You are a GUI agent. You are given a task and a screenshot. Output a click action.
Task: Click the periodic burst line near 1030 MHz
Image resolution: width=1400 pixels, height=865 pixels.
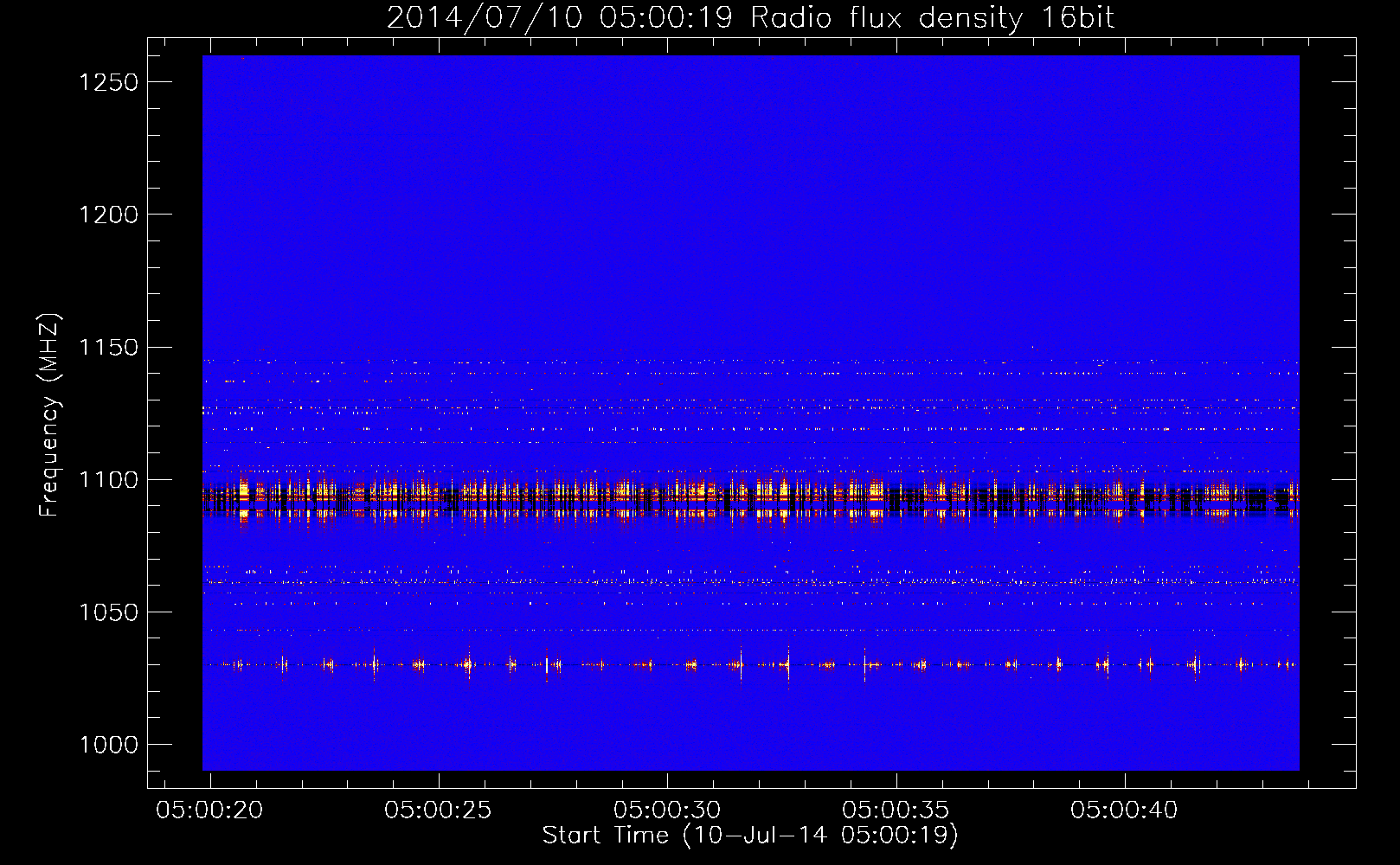click(751, 664)
